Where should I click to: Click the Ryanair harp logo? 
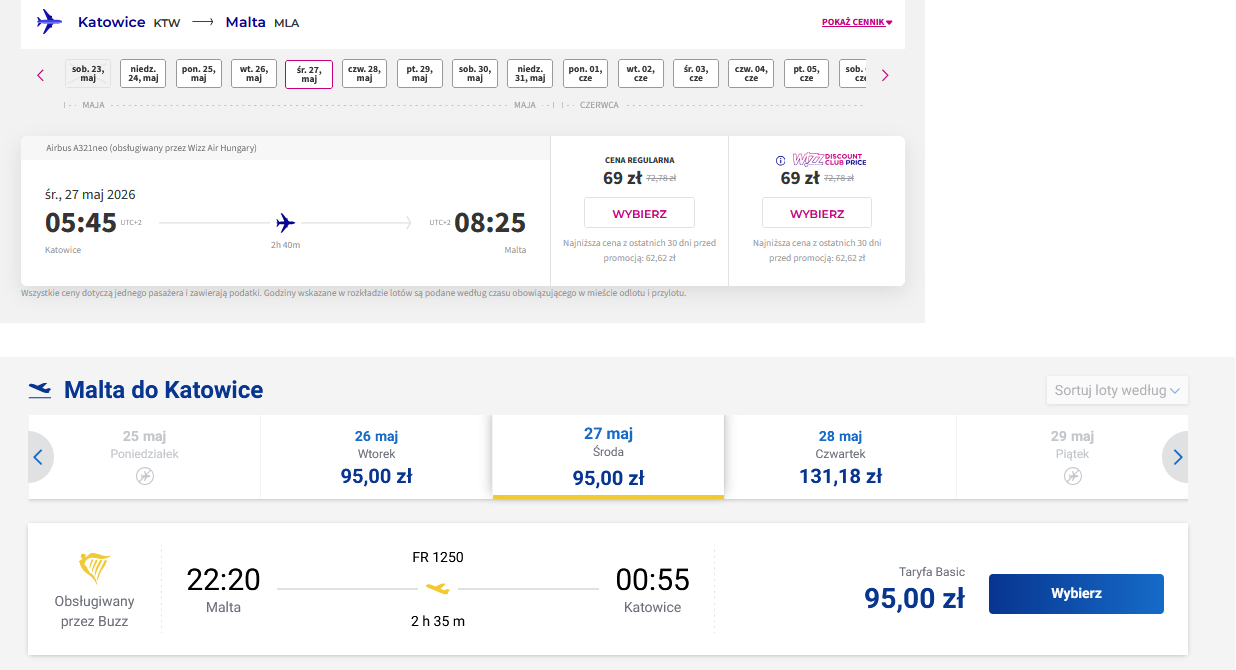click(x=95, y=569)
